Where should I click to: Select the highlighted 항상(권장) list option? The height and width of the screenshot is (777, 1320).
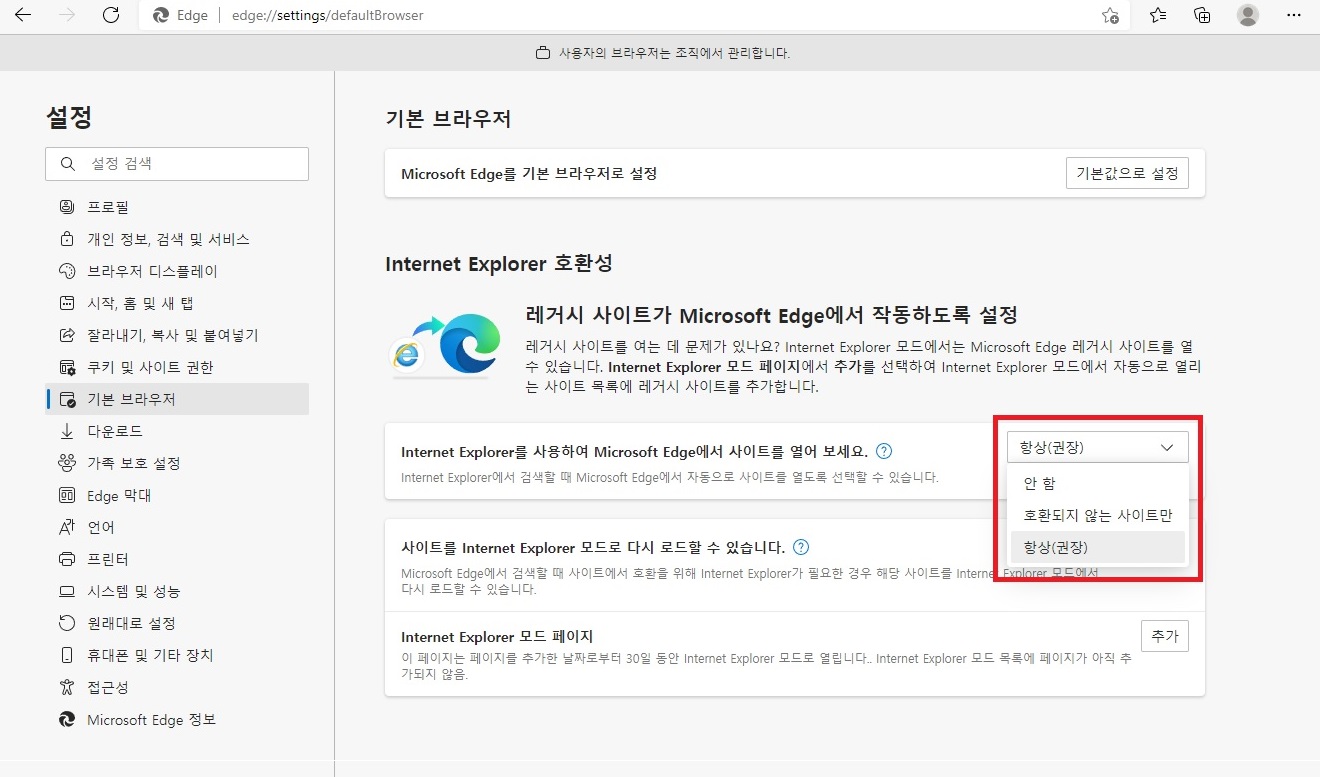pos(1097,547)
